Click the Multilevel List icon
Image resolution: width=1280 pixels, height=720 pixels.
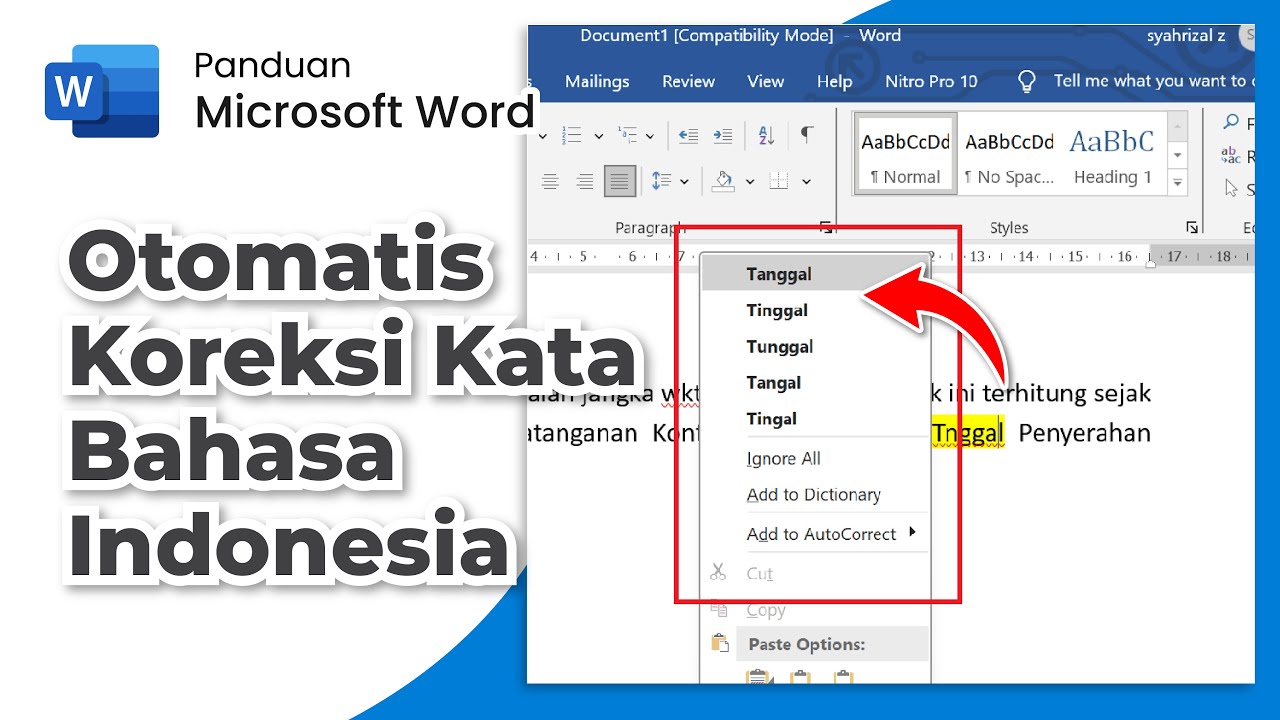627,135
